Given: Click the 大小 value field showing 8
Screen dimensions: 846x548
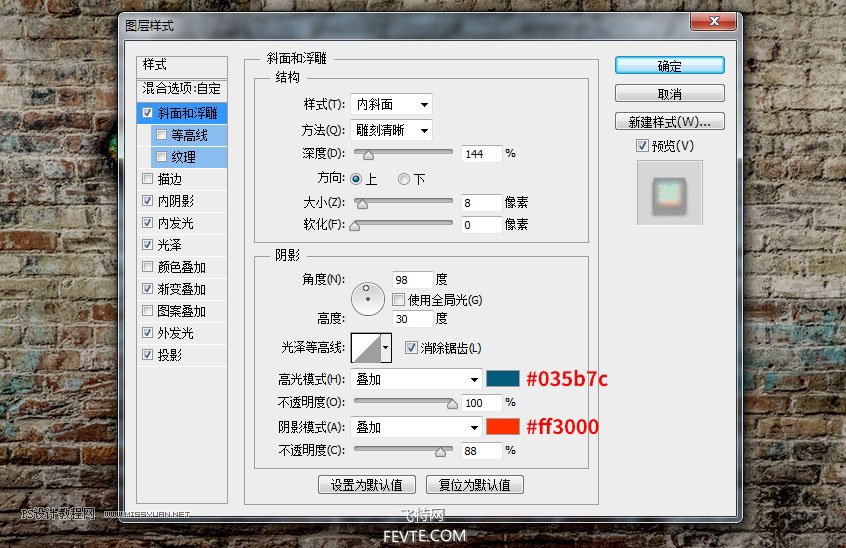Looking at the screenshot, I should point(481,203).
